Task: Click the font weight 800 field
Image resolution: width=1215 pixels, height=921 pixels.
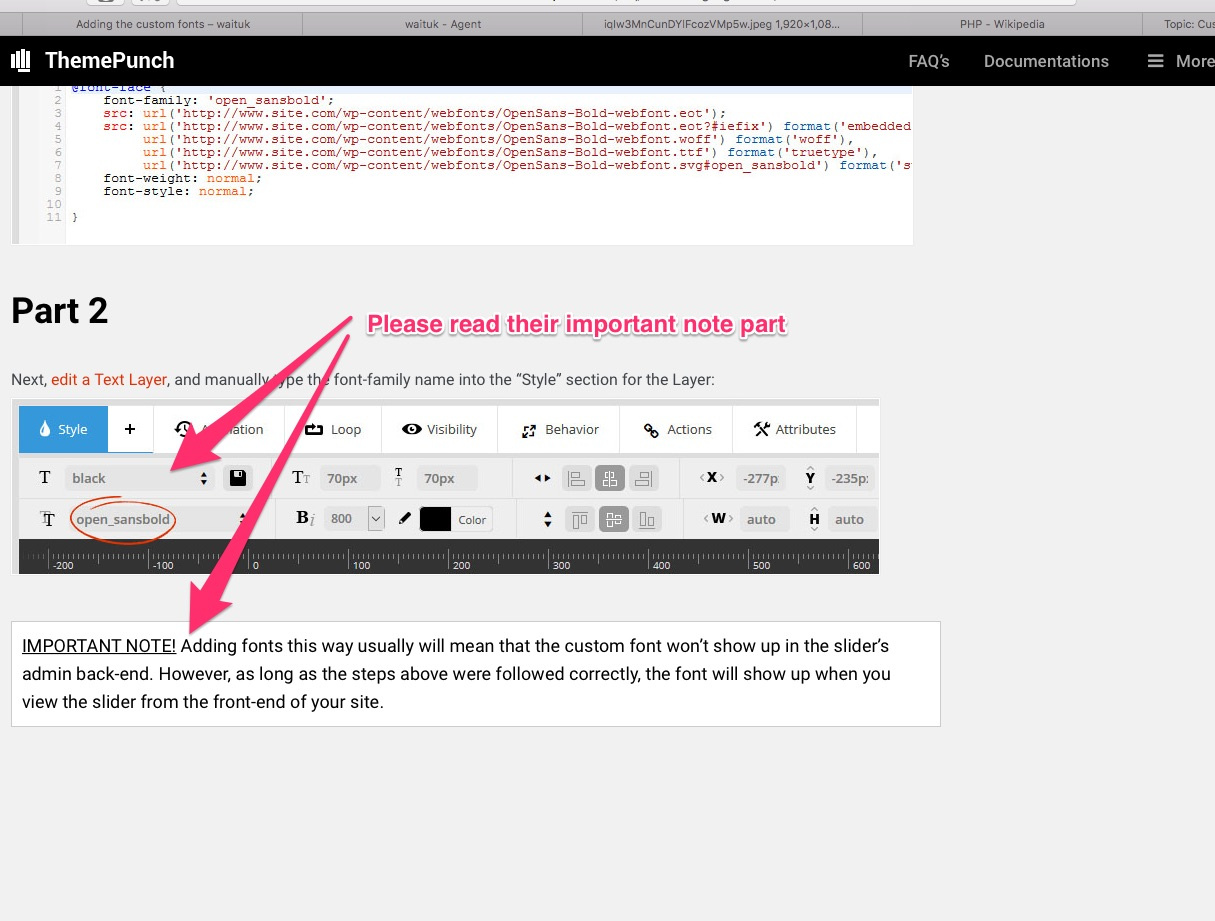Action: pos(344,518)
